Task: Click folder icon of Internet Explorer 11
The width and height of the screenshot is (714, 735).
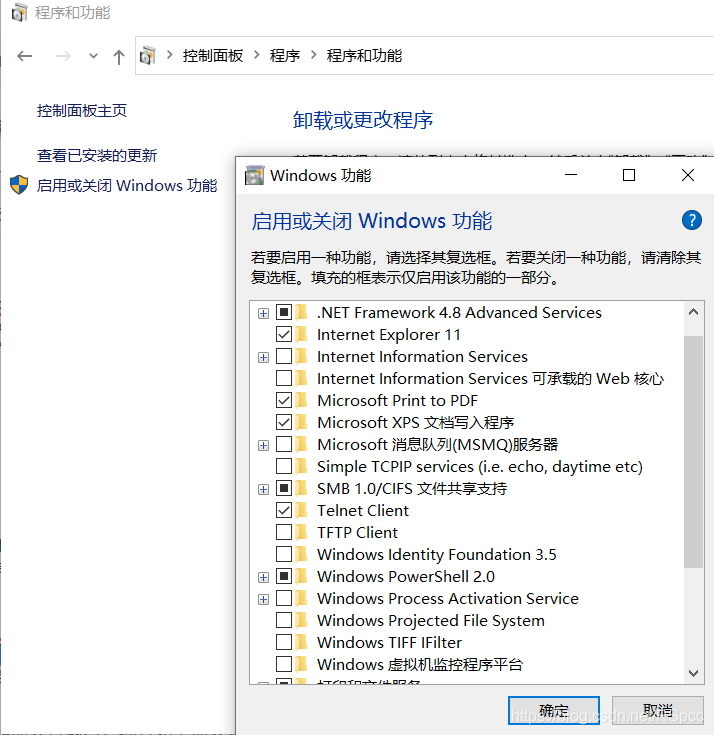Action: (302, 334)
